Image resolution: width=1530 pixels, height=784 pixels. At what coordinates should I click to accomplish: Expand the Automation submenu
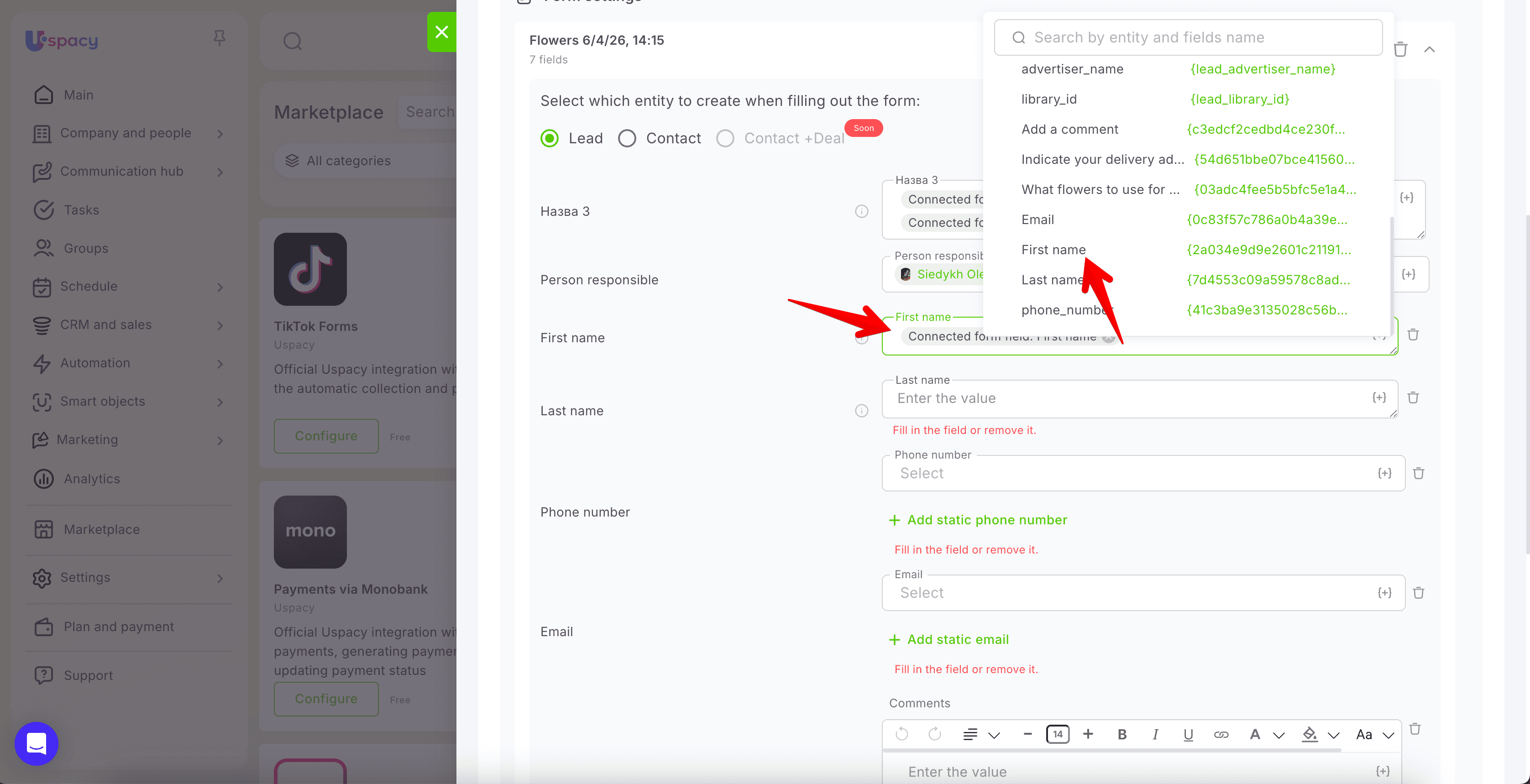[x=220, y=364]
